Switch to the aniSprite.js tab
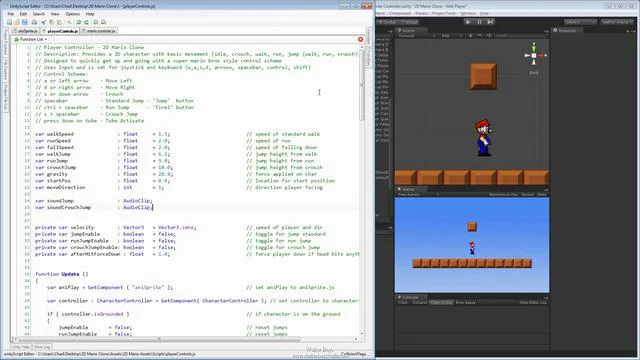The width and height of the screenshot is (640, 360). (x=25, y=31)
